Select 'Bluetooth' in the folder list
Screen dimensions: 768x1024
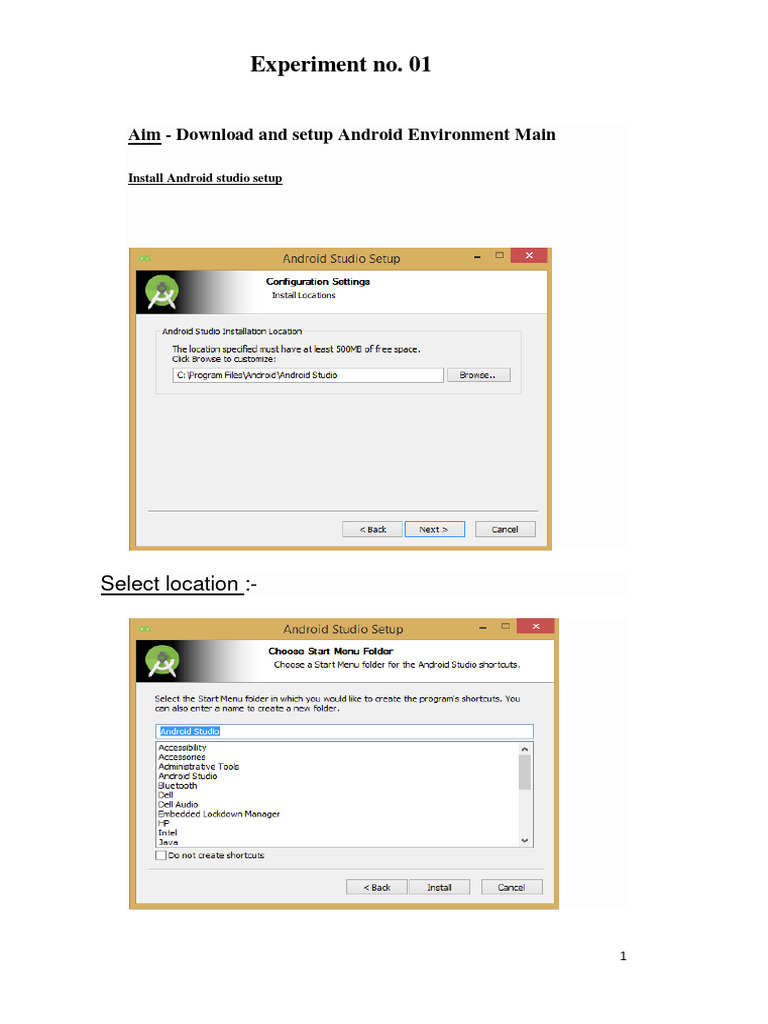click(x=178, y=786)
